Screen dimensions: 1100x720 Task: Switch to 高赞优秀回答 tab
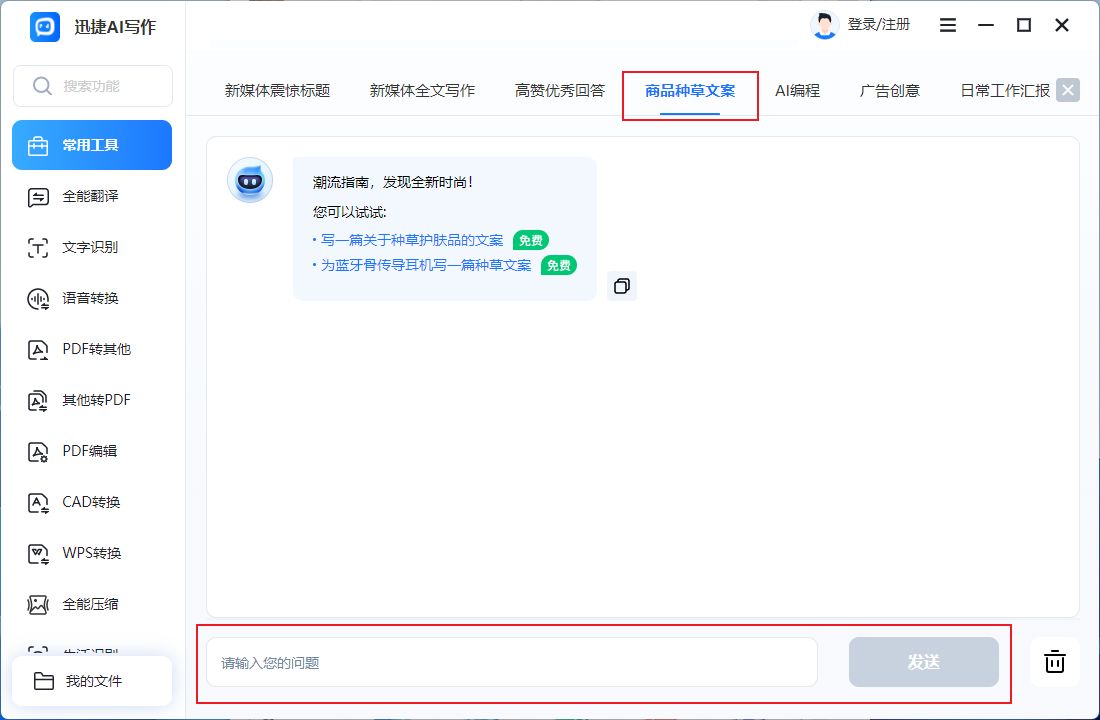(x=560, y=91)
